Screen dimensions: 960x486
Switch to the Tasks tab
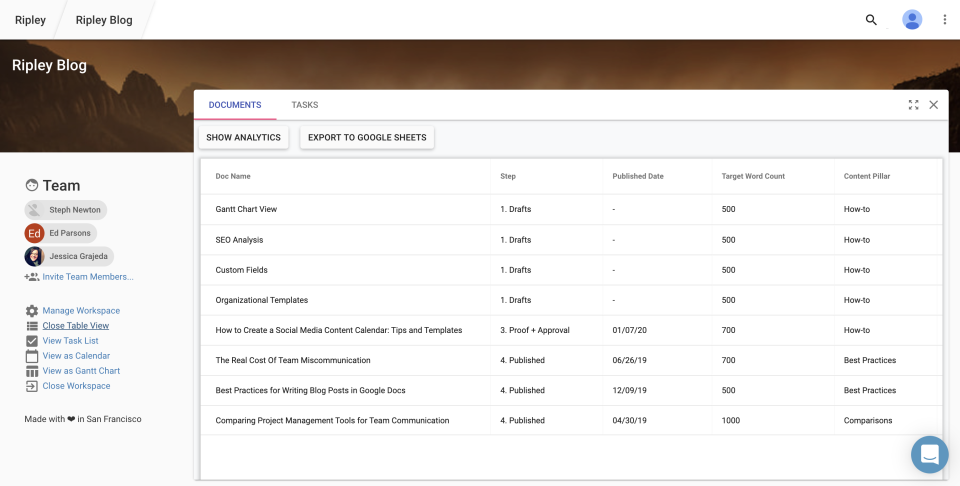click(x=304, y=105)
